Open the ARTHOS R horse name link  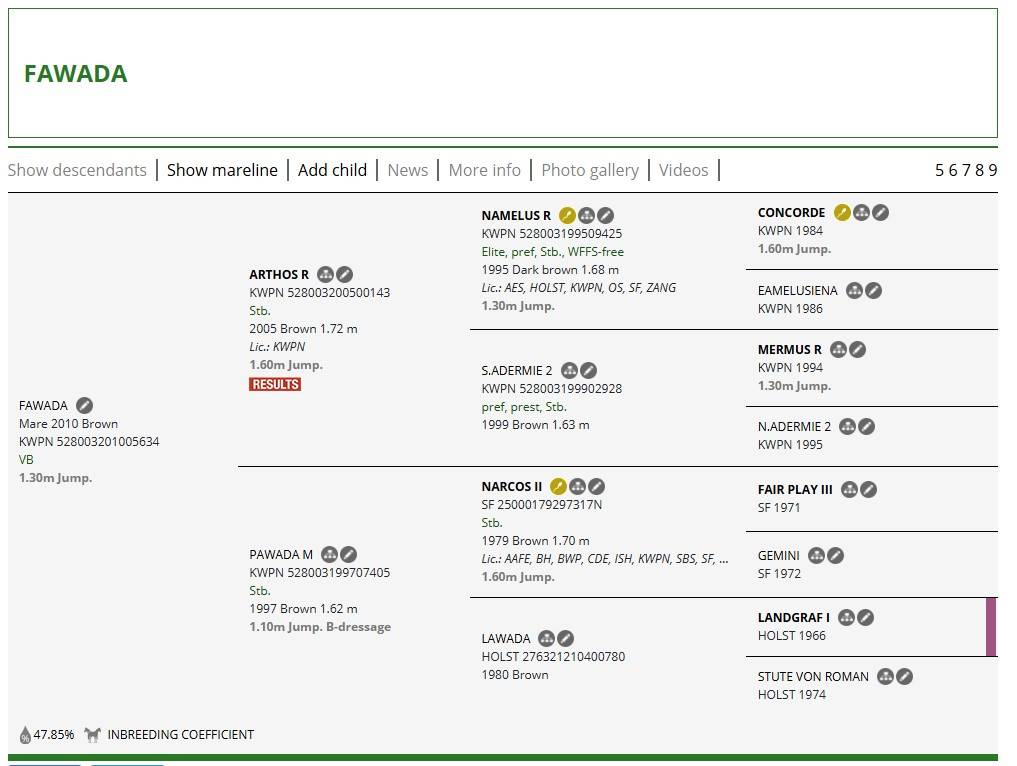(x=279, y=275)
